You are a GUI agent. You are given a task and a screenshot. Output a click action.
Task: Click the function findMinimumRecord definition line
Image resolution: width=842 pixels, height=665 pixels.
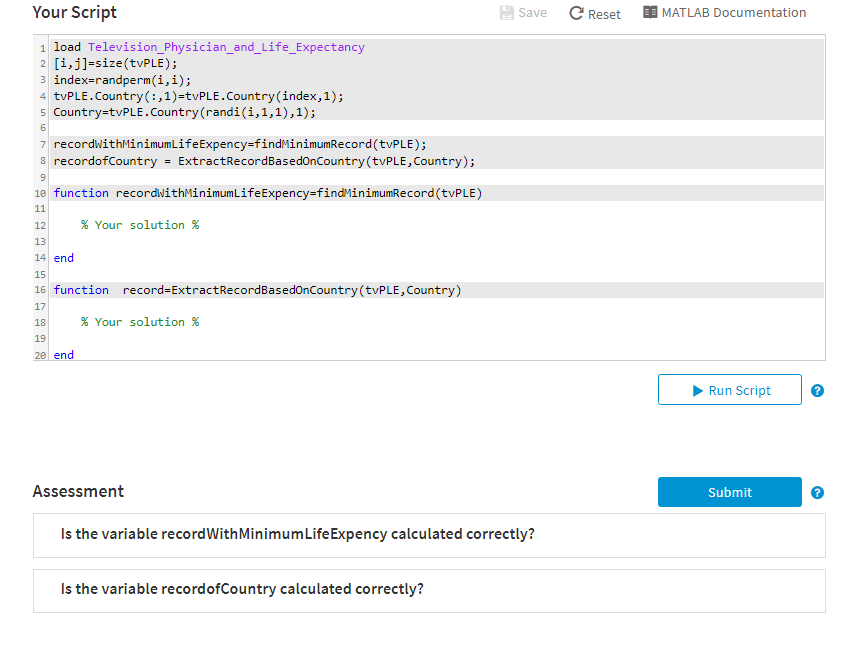tap(267, 193)
